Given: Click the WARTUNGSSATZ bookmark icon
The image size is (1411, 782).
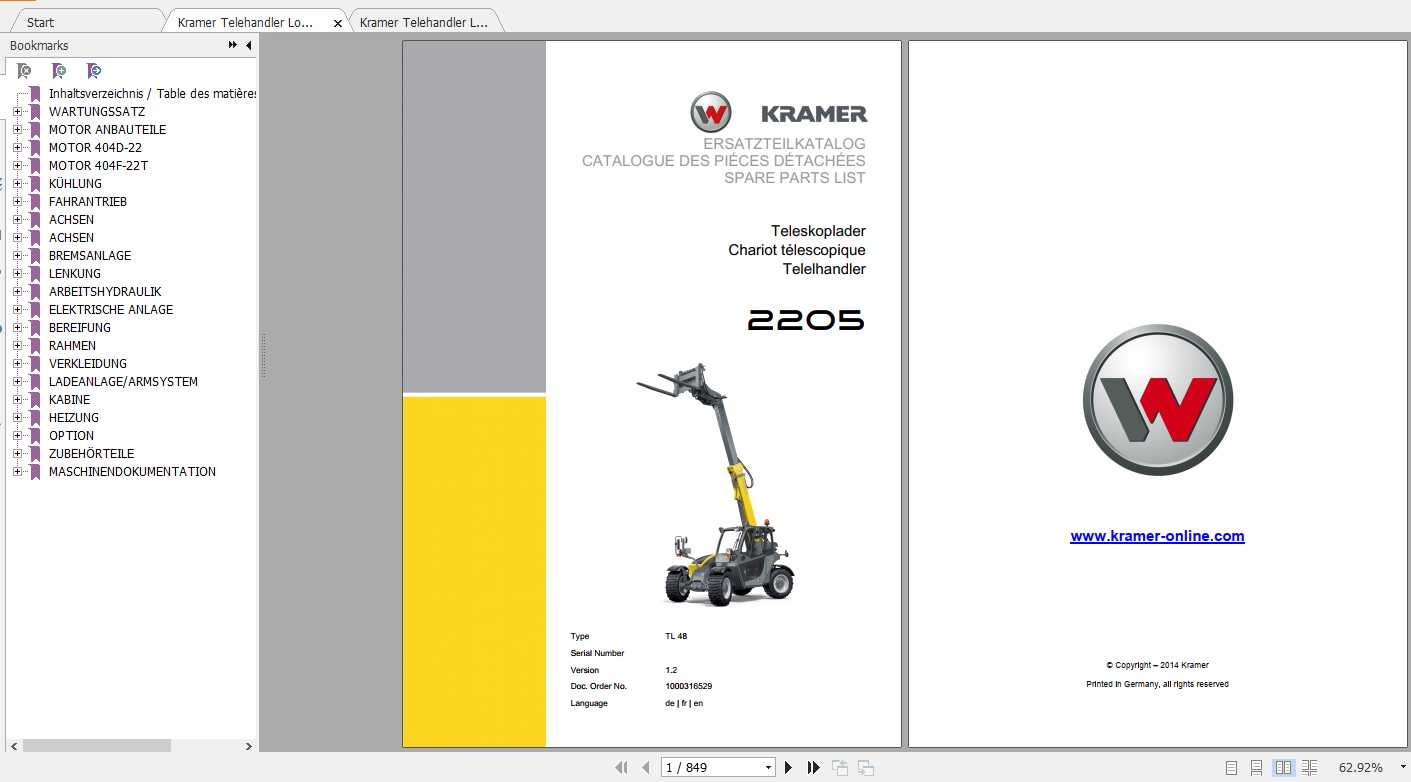Looking at the screenshot, I should pyautogui.click(x=35, y=112).
